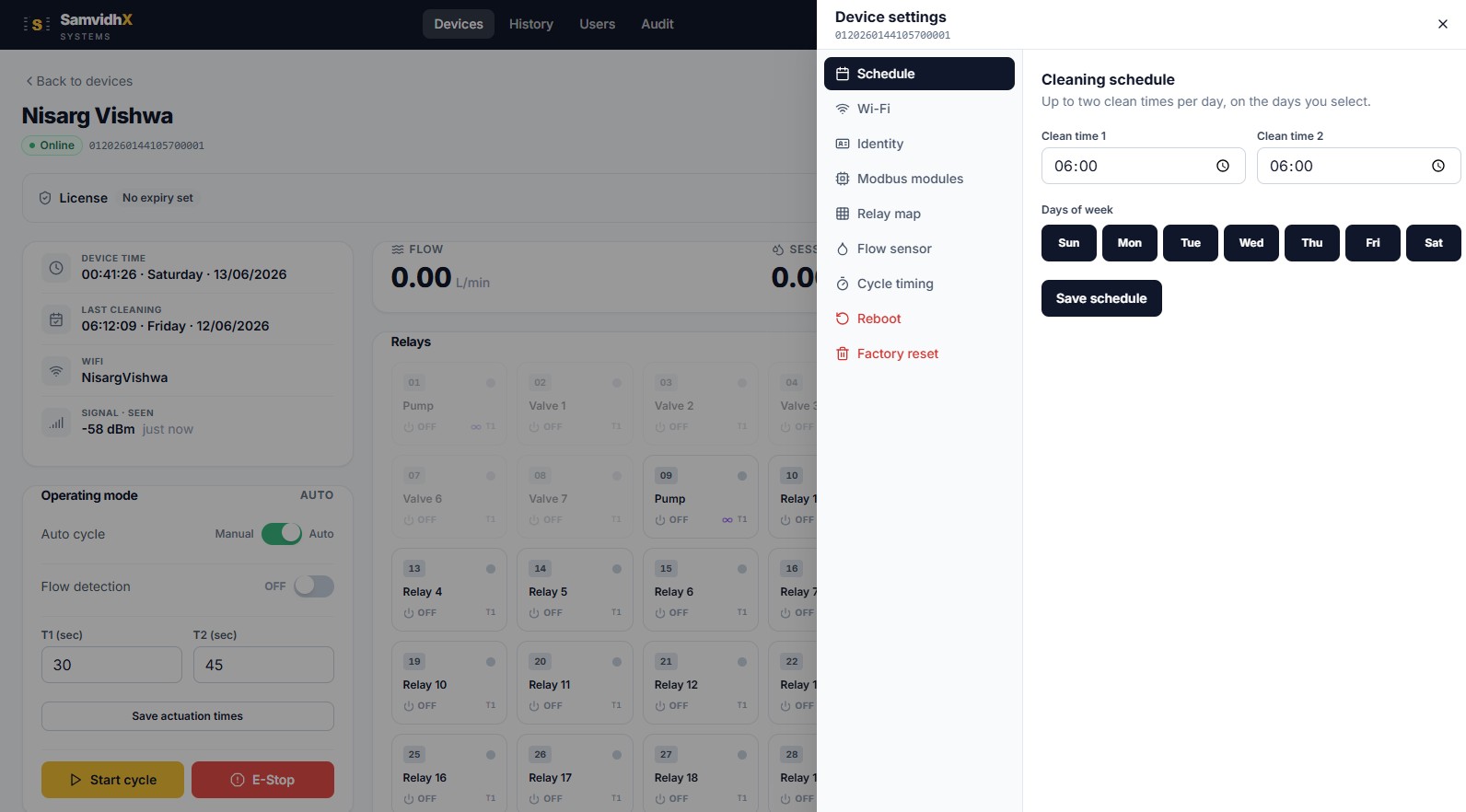Click the Flow gauge icon
The image size is (1466, 812).
pos(398,249)
